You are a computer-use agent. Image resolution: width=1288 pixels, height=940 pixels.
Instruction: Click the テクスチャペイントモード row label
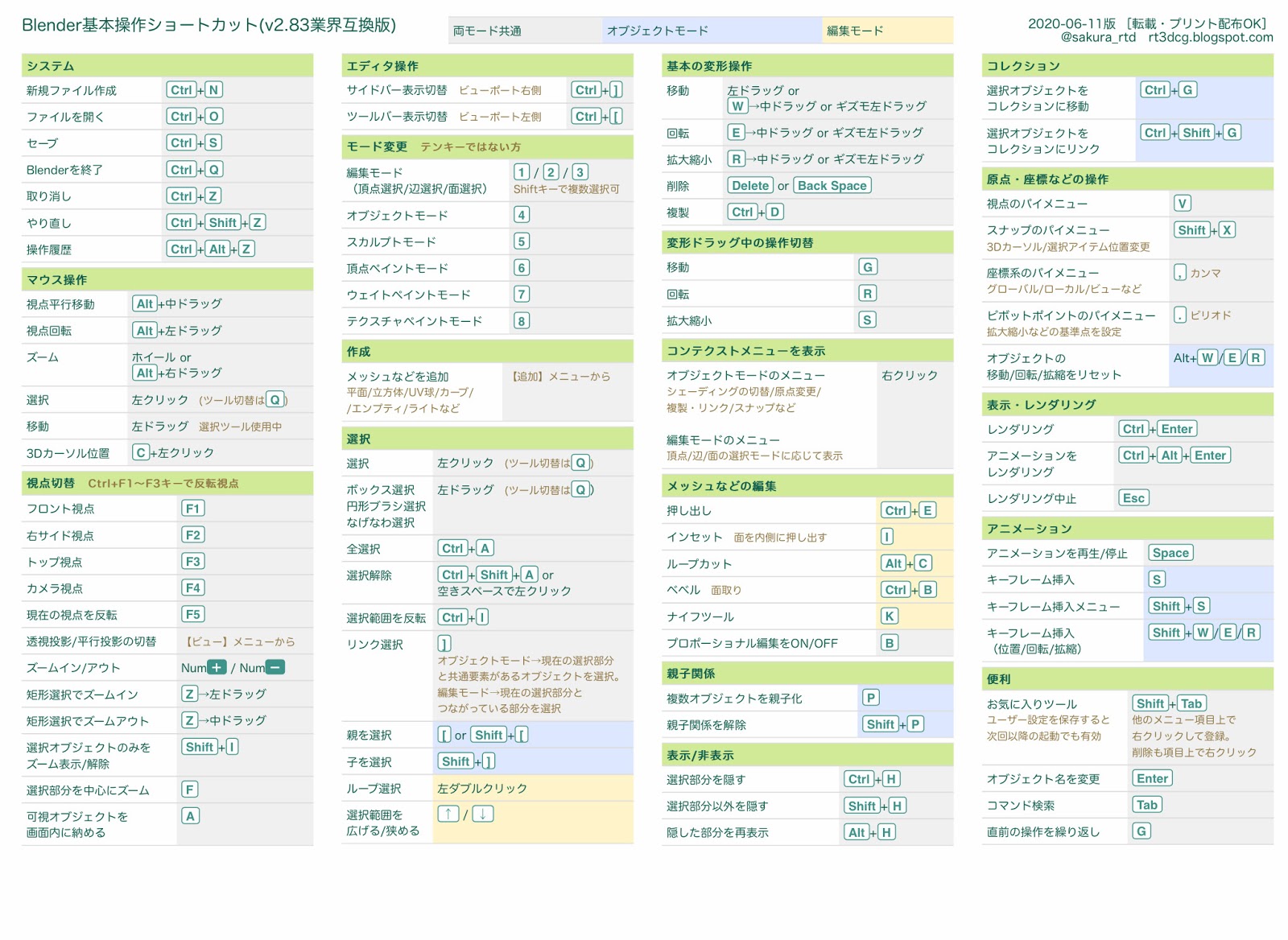[x=415, y=321]
